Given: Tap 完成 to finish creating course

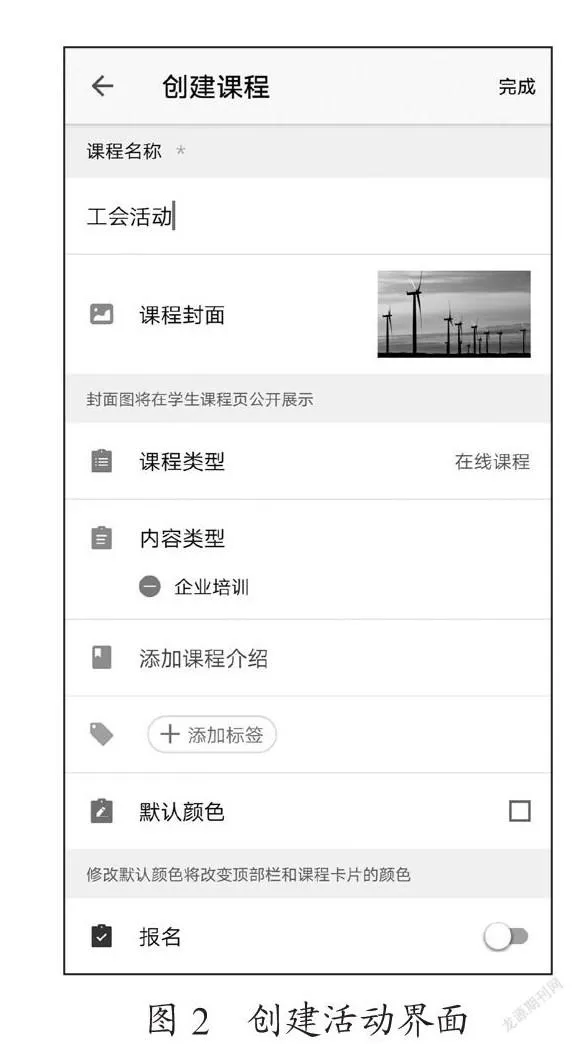Looking at the screenshot, I should (x=517, y=87).
